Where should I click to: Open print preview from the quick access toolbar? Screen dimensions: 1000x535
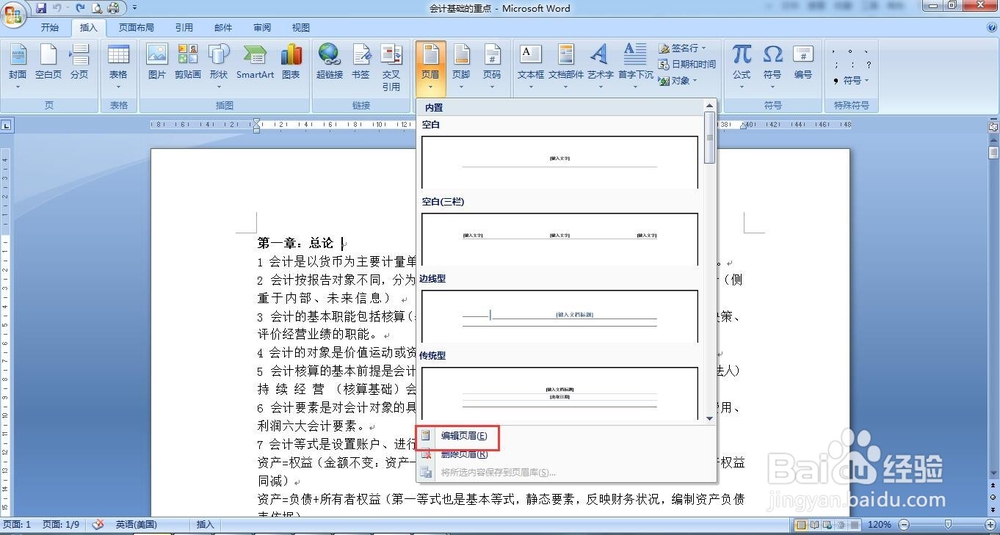click(x=96, y=8)
